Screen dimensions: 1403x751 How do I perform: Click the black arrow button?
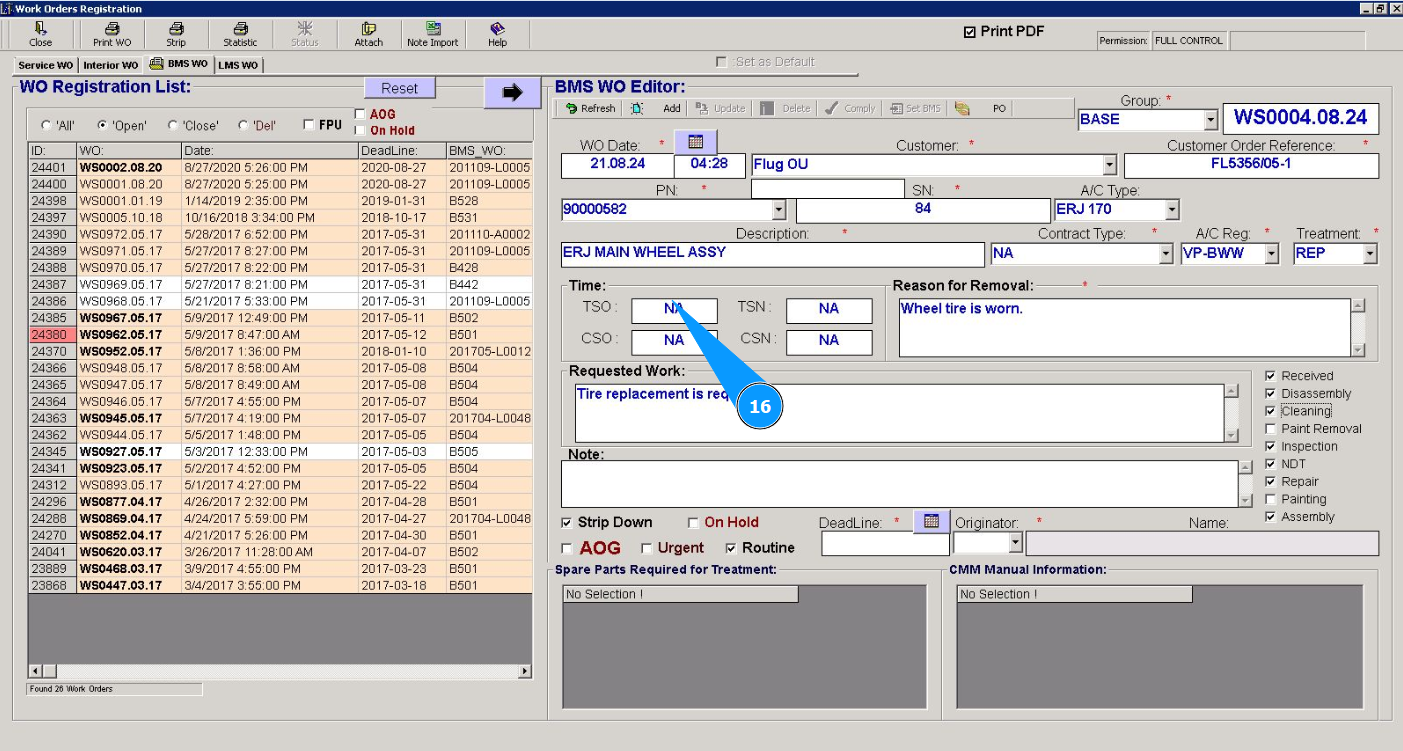click(x=512, y=92)
